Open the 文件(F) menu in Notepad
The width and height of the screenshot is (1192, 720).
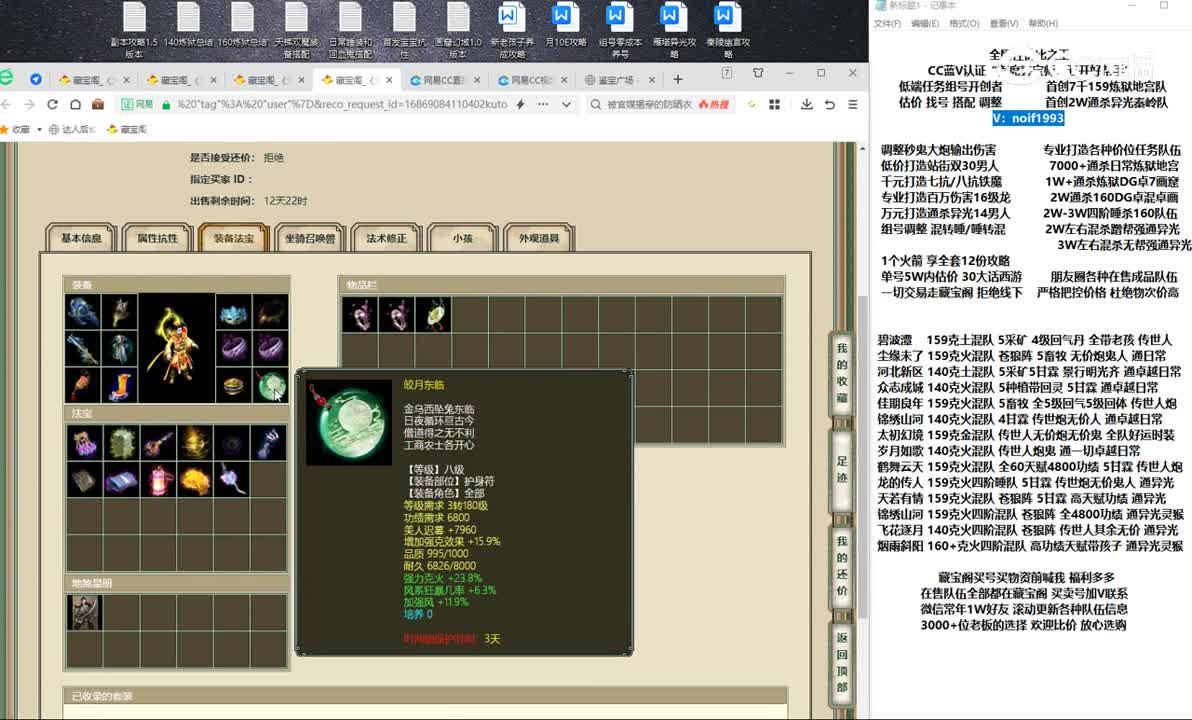pyautogui.click(x=887, y=24)
